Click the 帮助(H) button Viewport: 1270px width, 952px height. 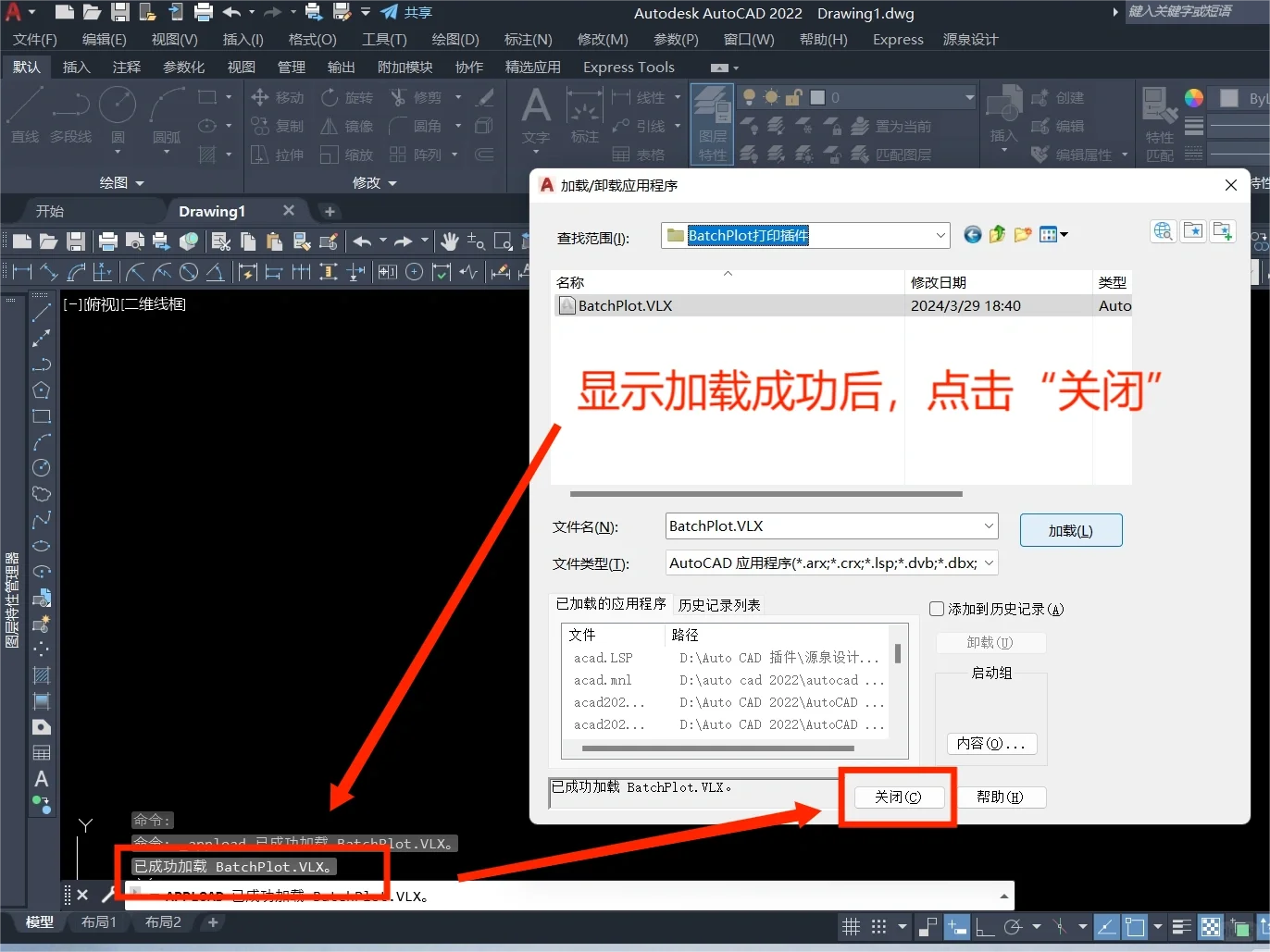click(x=1000, y=797)
